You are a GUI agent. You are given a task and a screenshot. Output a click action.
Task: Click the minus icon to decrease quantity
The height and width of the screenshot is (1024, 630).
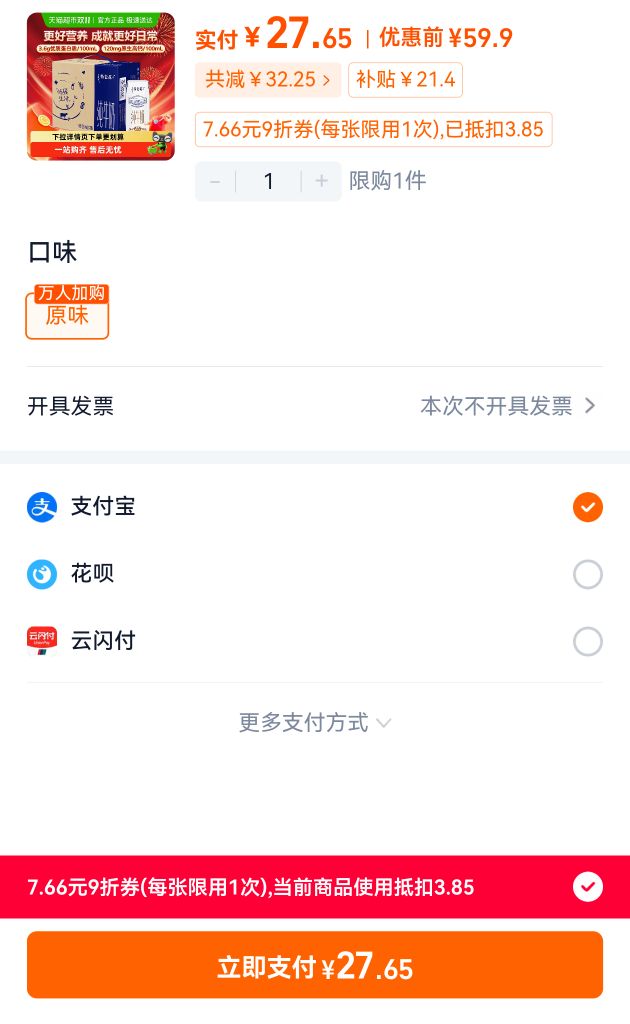(215, 181)
